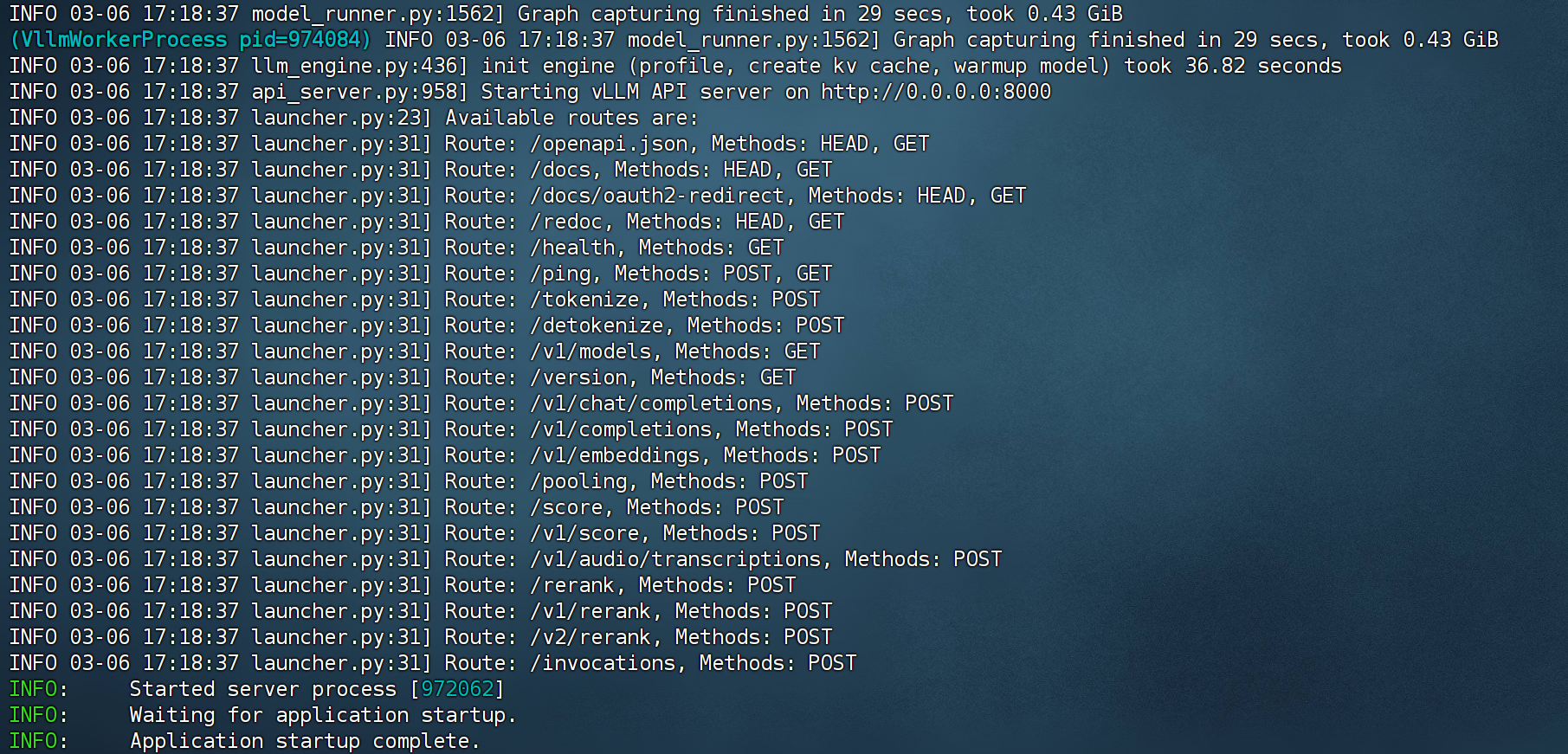This screenshot has height=754, width=1568.
Task: Click the /openapi.json route text
Action: (x=610, y=144)
